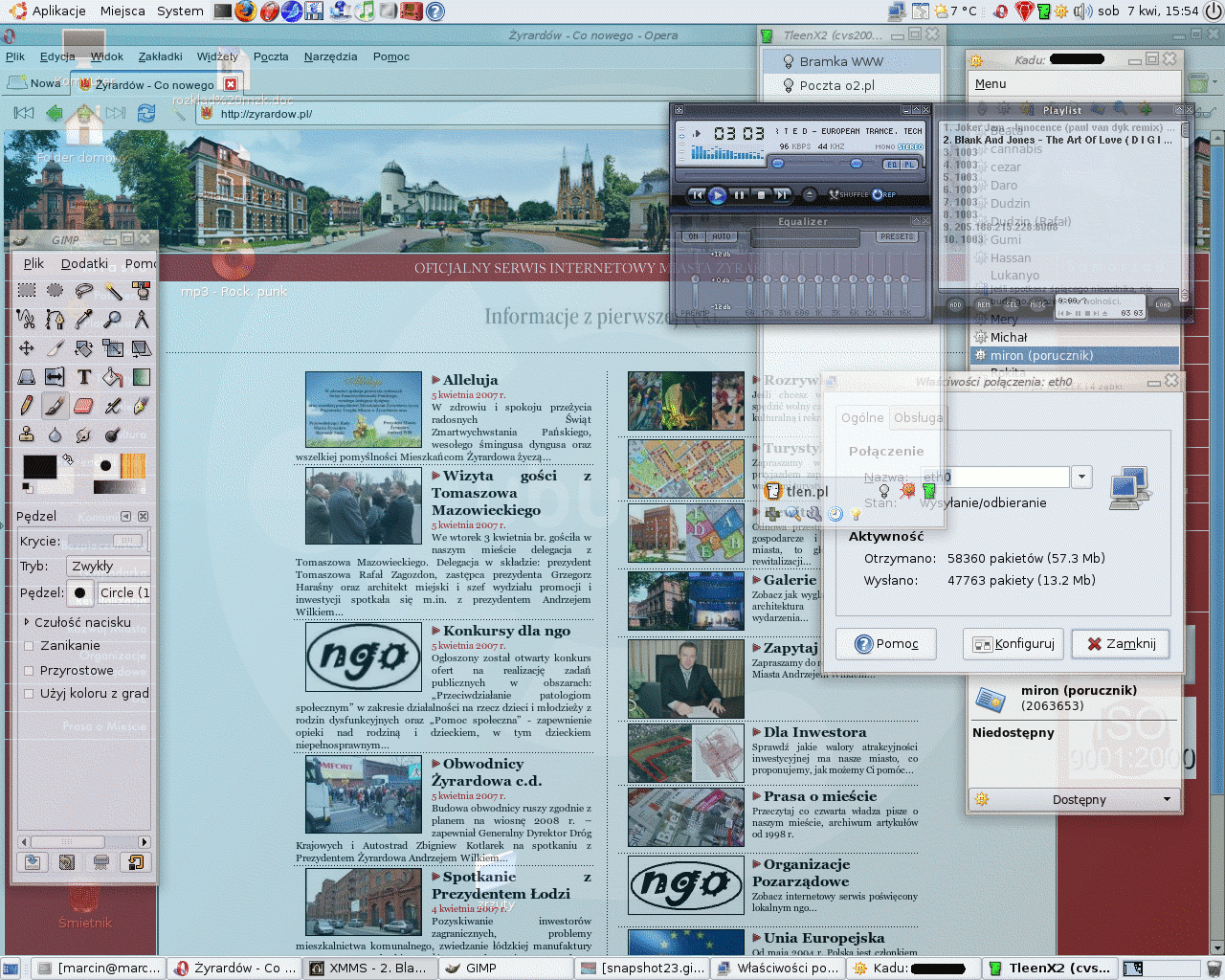This screenshot has height=980, width=1225.
Task: Click GIMP foreground color black swatch
Action: (x=39, y=466)
